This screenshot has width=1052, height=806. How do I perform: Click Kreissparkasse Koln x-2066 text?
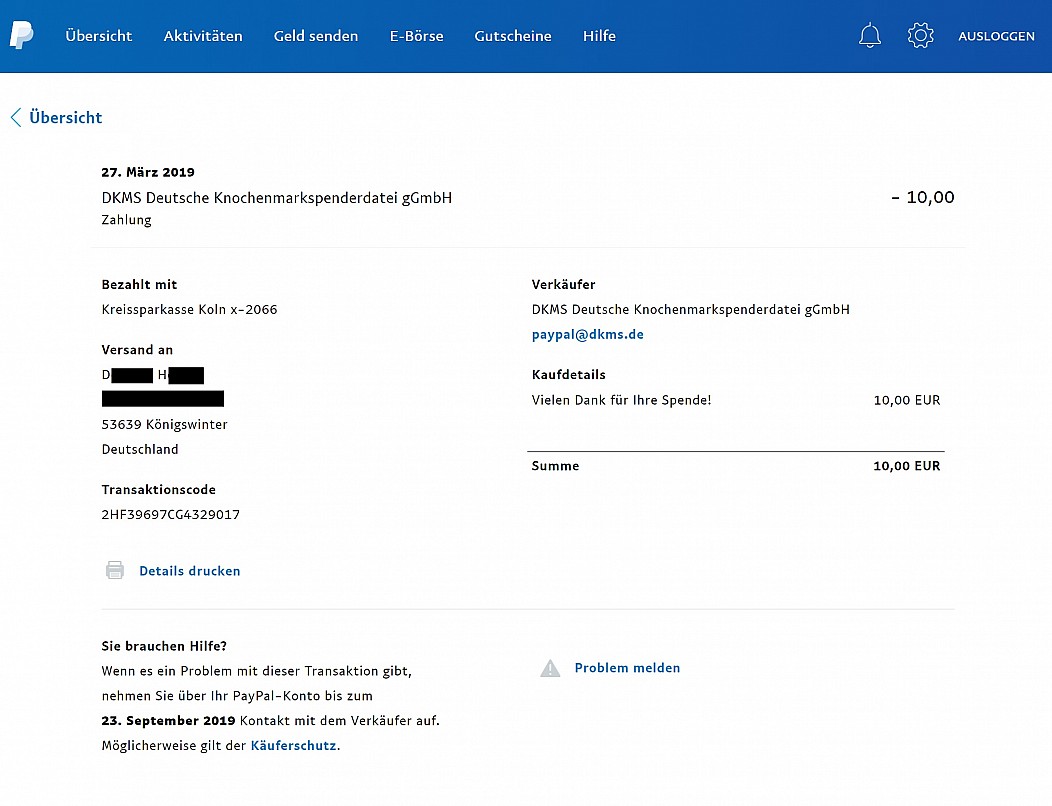tap(189, 309)
